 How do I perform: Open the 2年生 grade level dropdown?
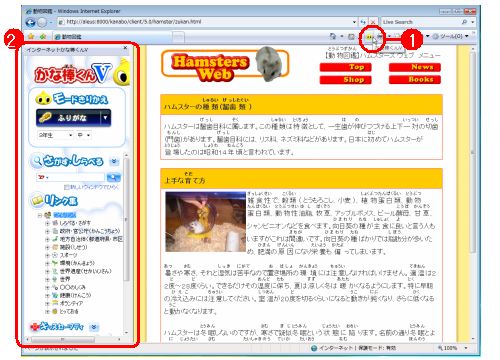(55, 135)
